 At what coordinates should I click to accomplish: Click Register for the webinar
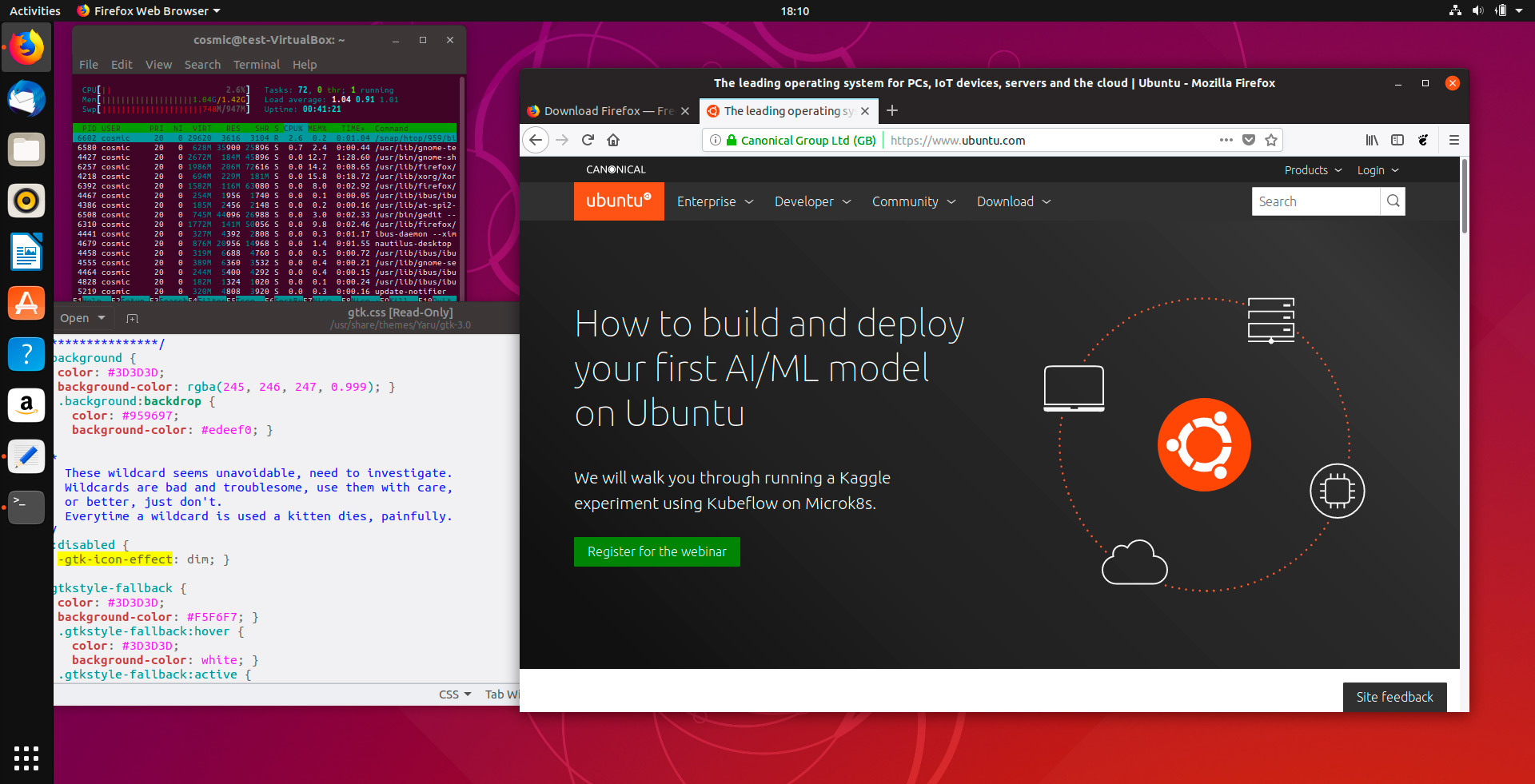click(656, 551)
